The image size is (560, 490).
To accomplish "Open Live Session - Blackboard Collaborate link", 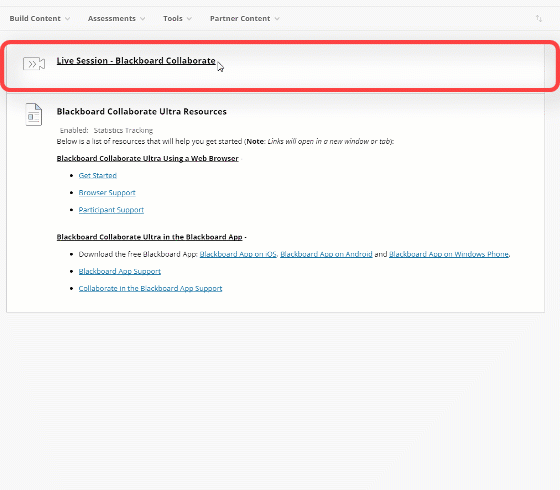I will [136, 61].
